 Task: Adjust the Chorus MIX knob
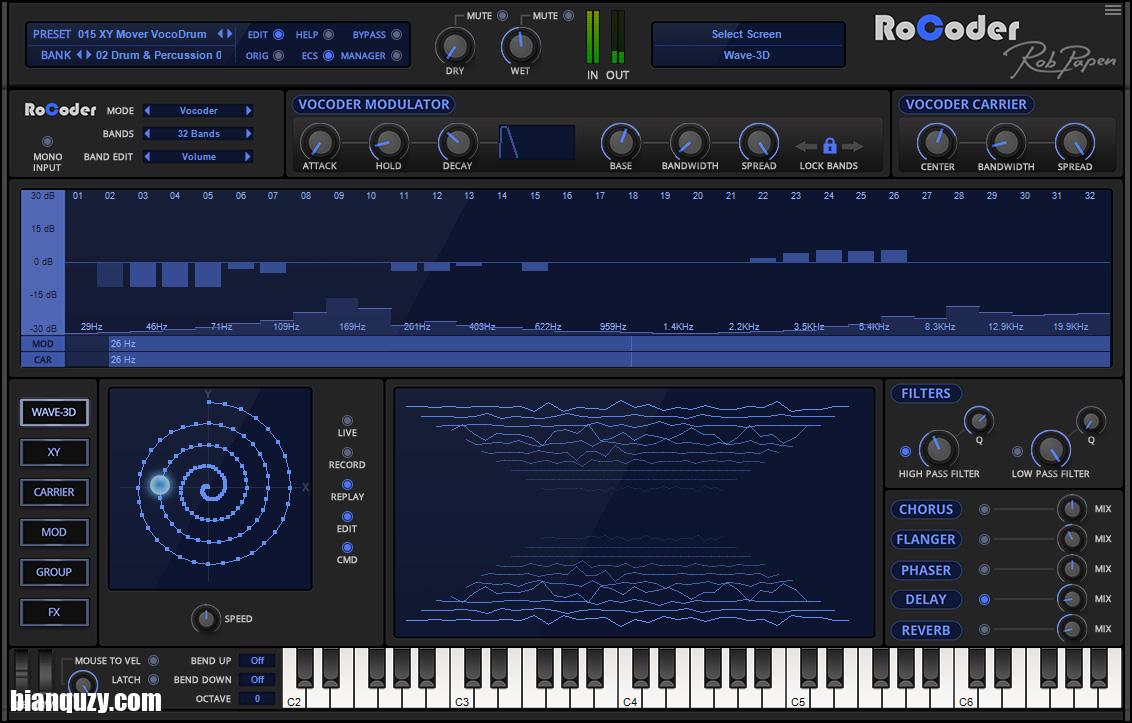pyautogui.click(x=1071, y=508)
